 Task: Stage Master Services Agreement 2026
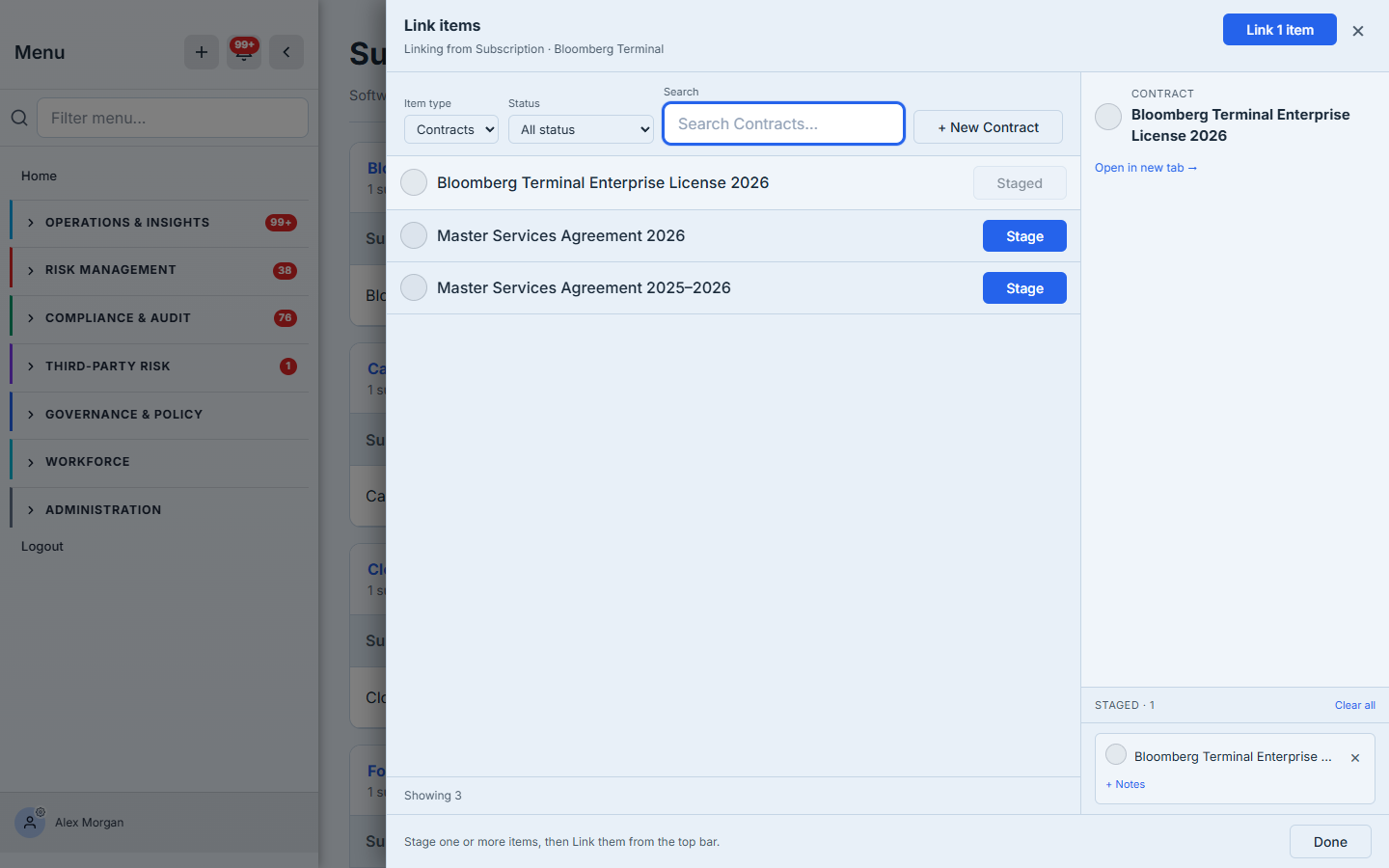pyautogui.click(x=1024, y=236)
